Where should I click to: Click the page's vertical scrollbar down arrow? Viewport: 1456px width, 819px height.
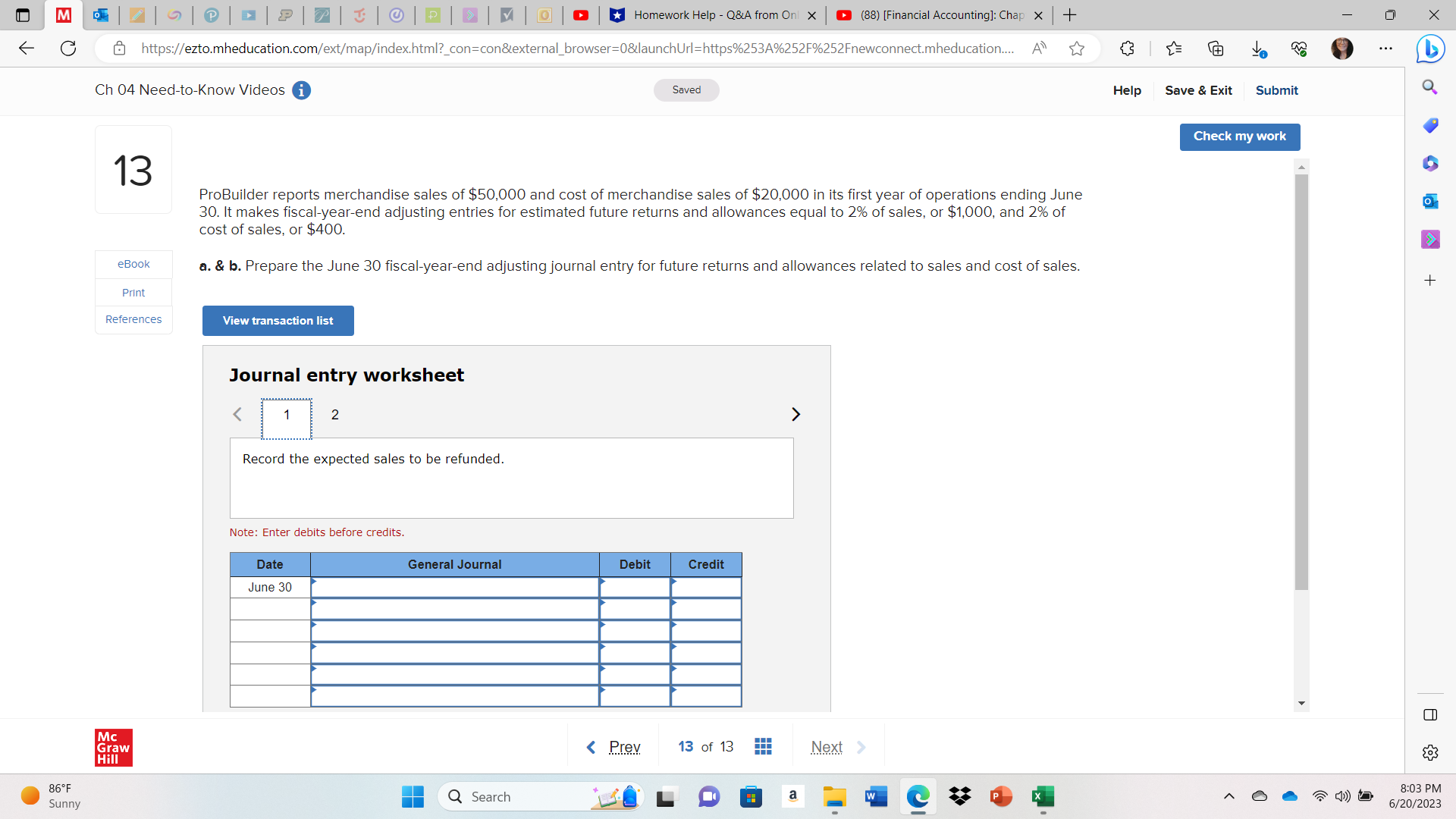click(1301, 703)
